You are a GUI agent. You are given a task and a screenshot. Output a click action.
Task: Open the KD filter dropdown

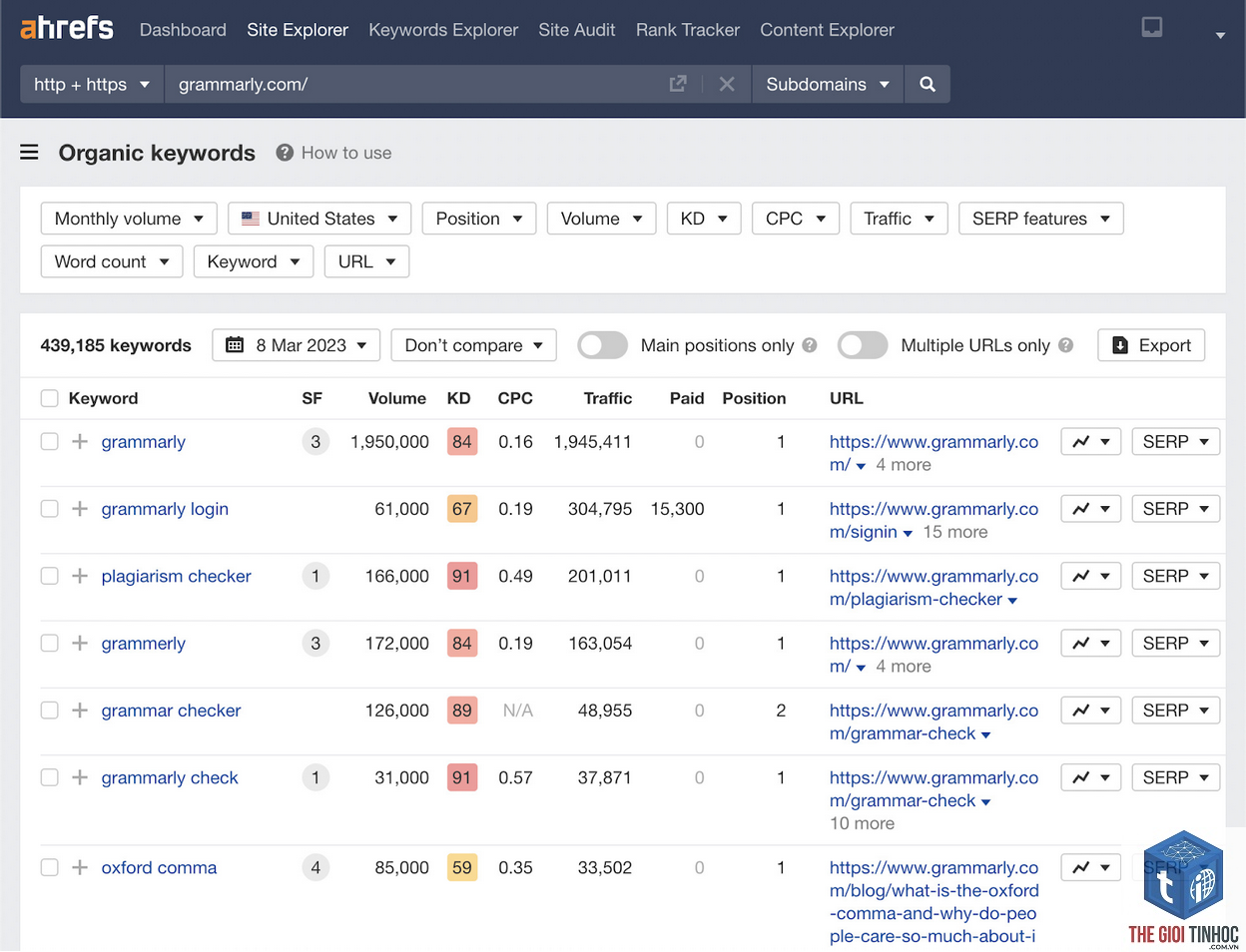(704, 219)
